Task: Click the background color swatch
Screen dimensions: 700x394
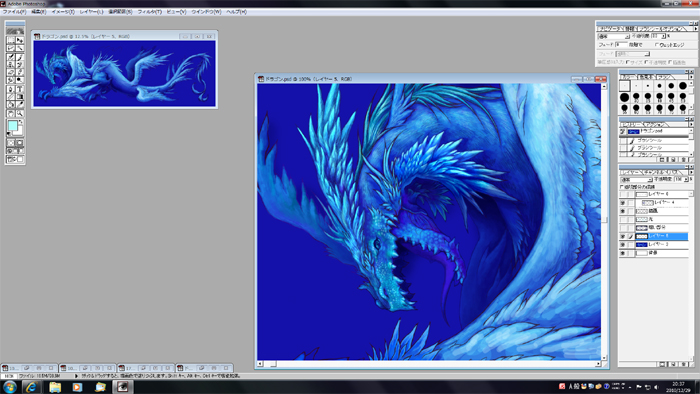Action: pos(20,132)
